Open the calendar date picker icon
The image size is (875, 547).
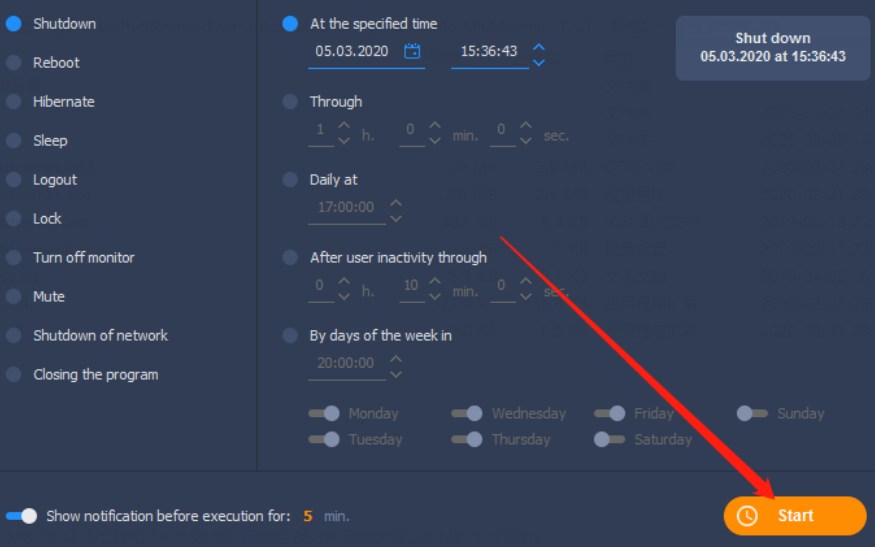click(x=412, y=51)
